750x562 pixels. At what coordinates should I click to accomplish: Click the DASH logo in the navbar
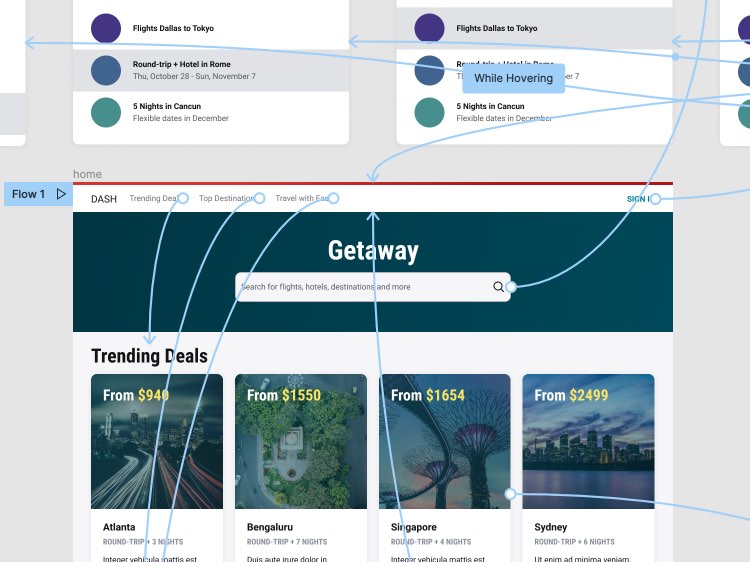[x=104, y=199]
